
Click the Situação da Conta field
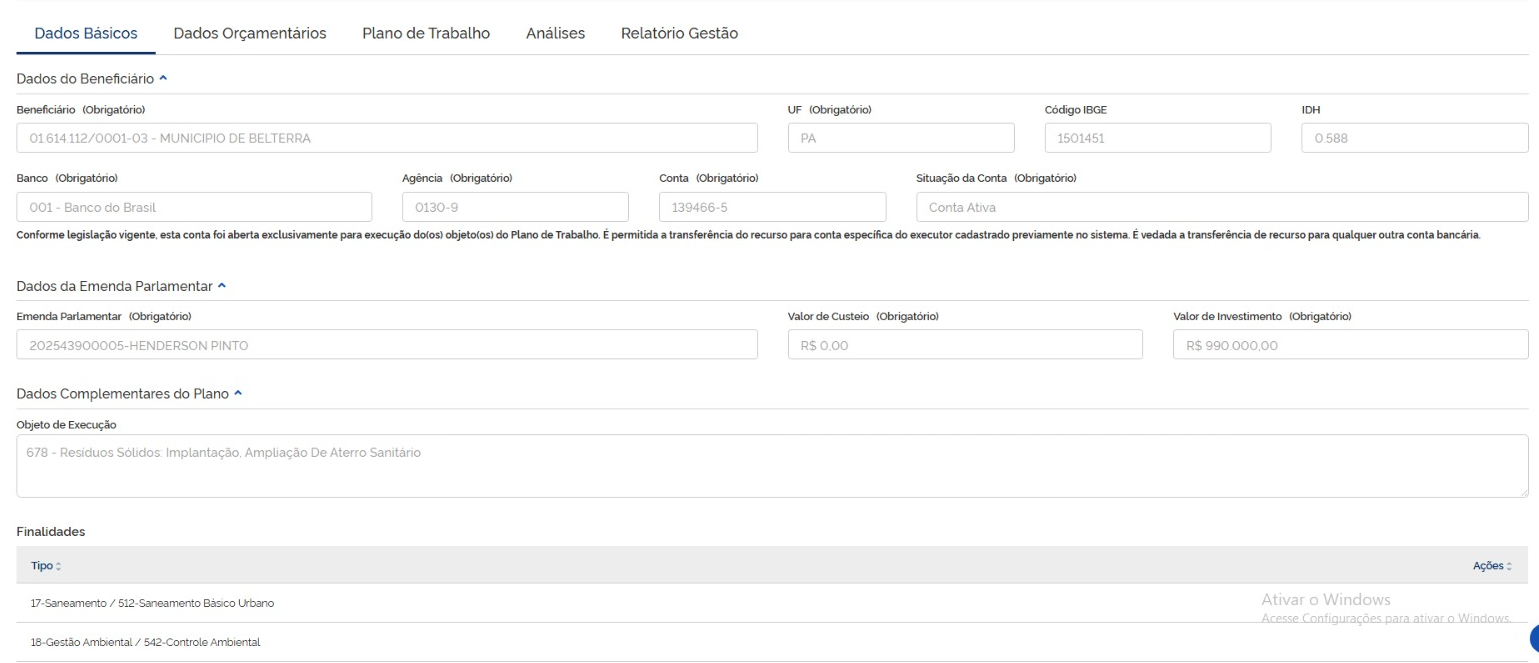(x=1221, y=207)
